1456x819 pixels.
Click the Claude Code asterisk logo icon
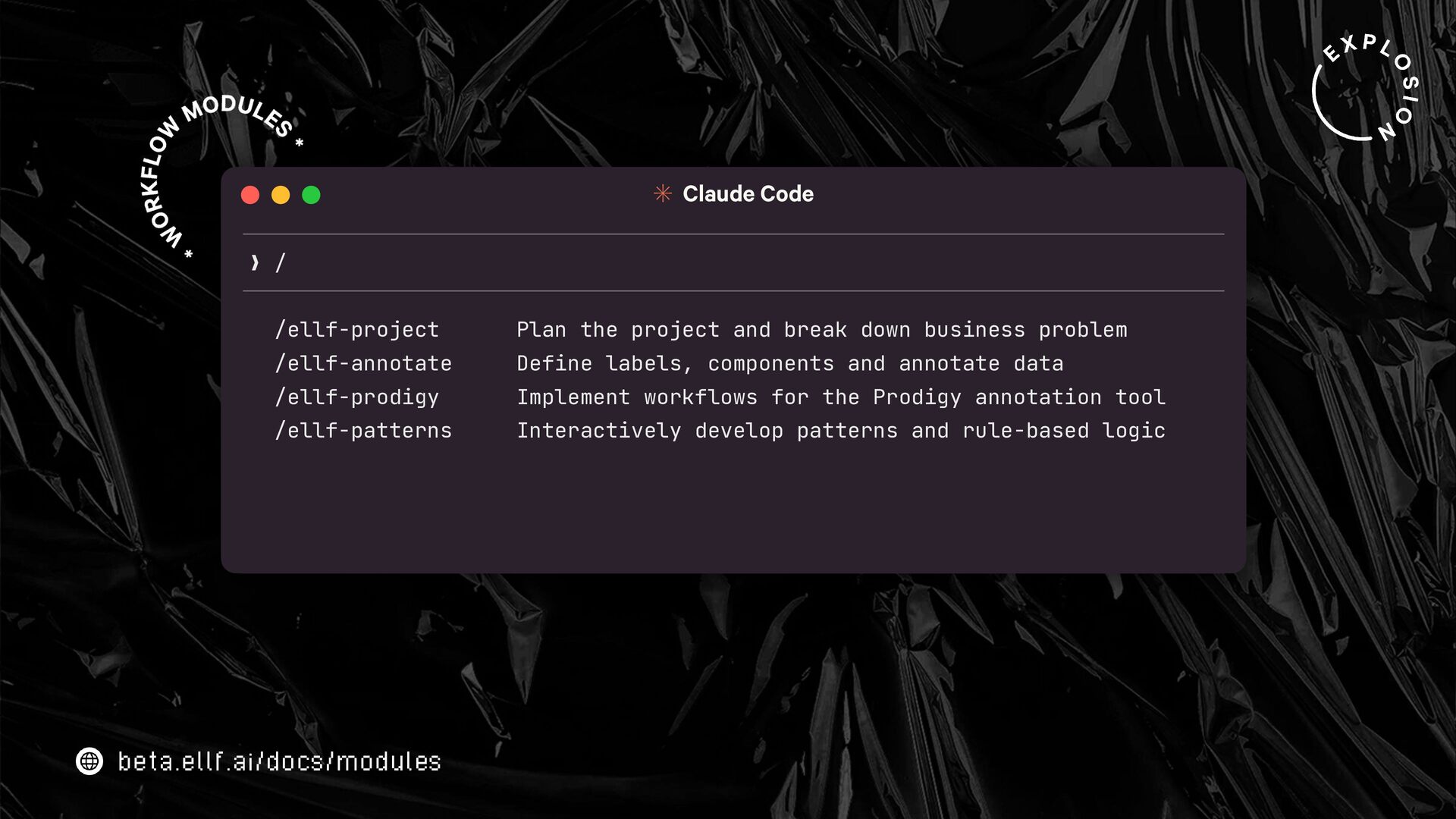(x=663, y=194)
